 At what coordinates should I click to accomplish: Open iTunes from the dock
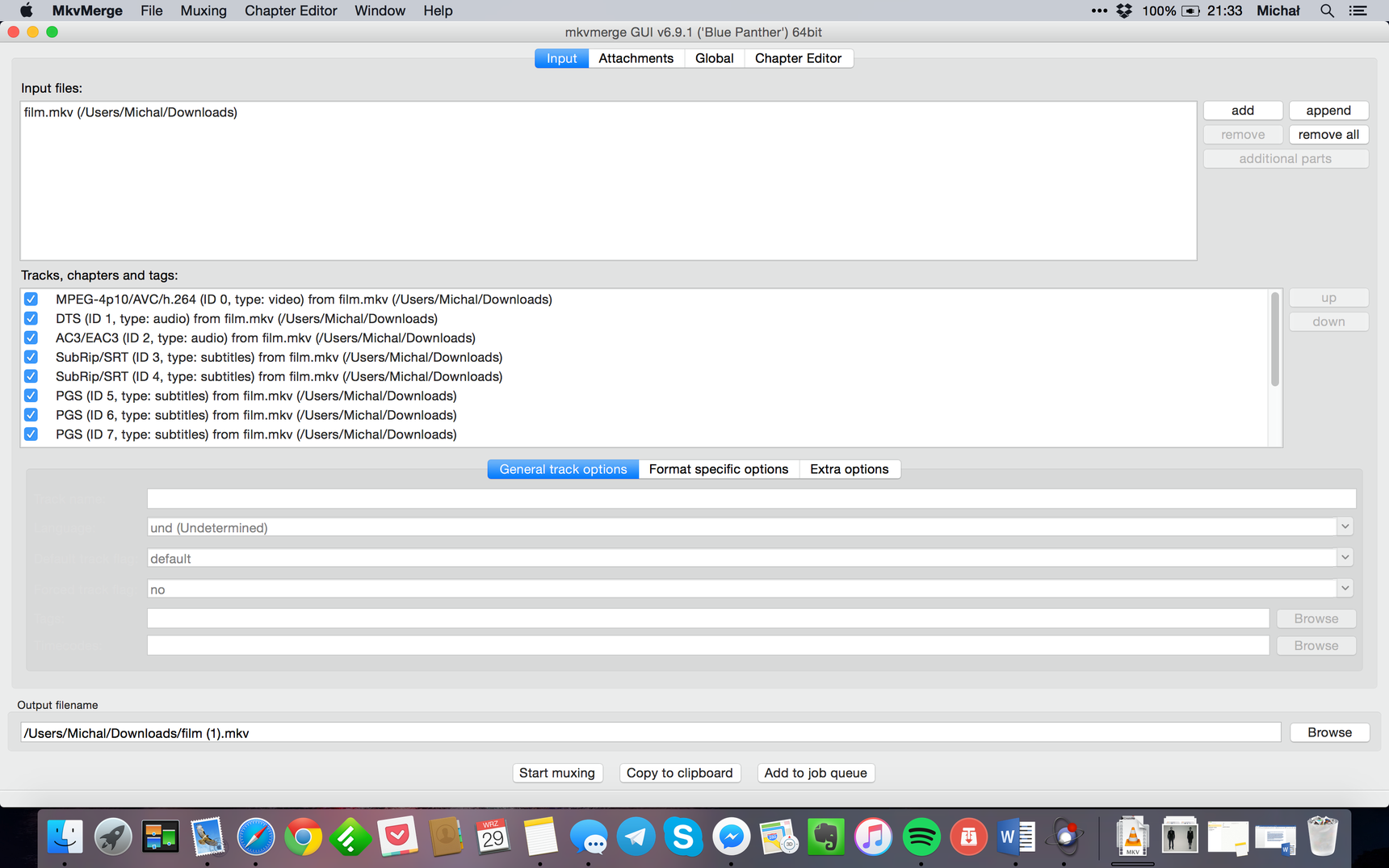pyautogui.click(x=873, y=837)
